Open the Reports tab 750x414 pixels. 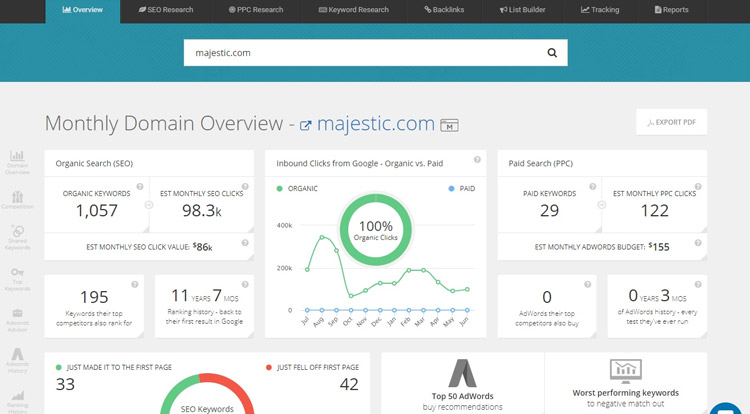(x=672, y=11)
